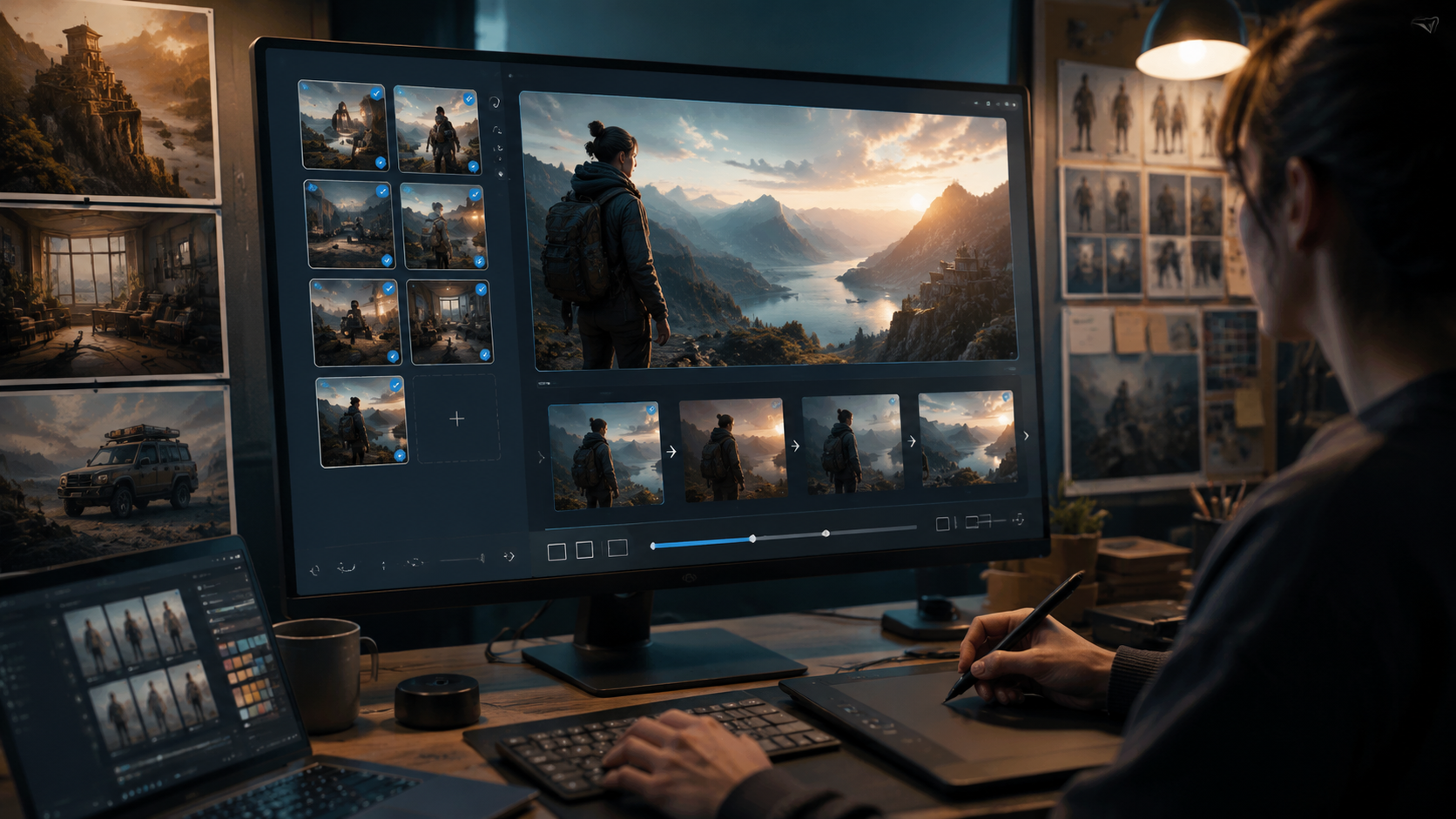Click the rotate icon second in gallery bottom toolbar

(x=346, y=567)
